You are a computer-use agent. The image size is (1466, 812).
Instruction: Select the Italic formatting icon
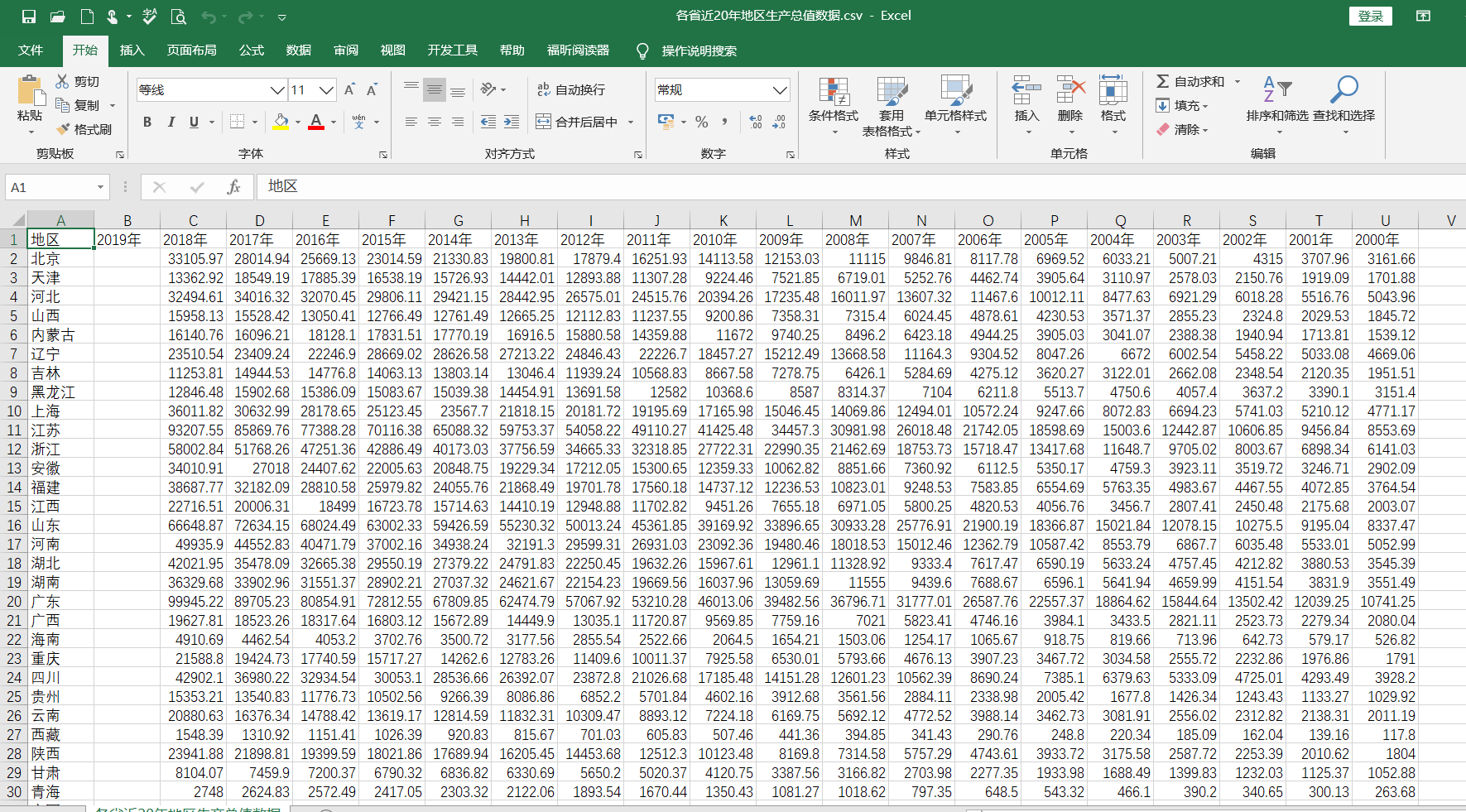(x=171, y=122)
